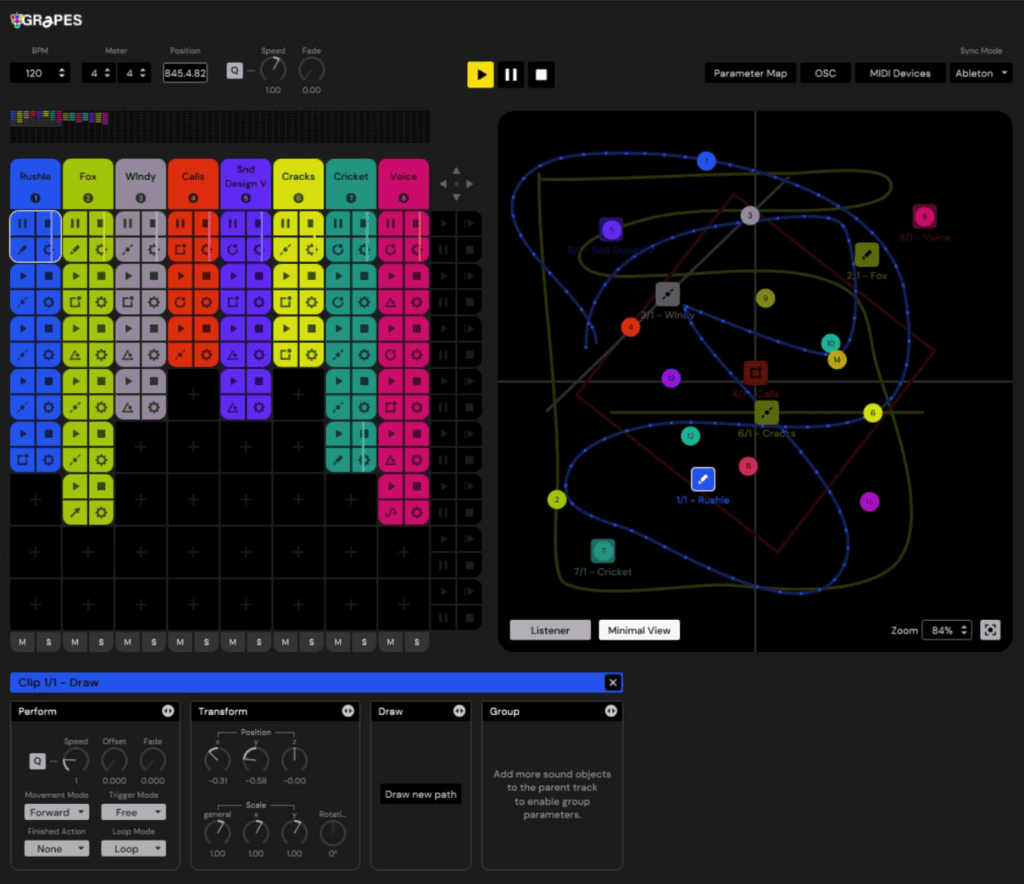This screenshot has height=884, width=1024.
Task: Mute the Cricket track
Action: click(338, 642)
